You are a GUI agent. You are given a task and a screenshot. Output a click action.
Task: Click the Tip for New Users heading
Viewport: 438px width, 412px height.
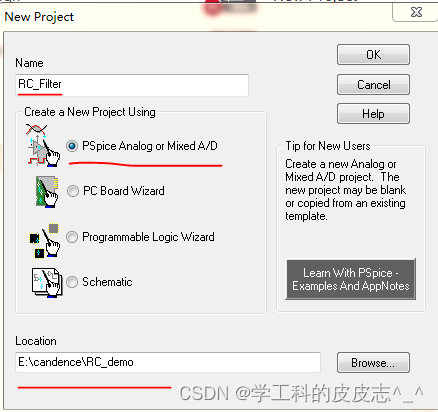pyautogui.click(x=328, y=146)
